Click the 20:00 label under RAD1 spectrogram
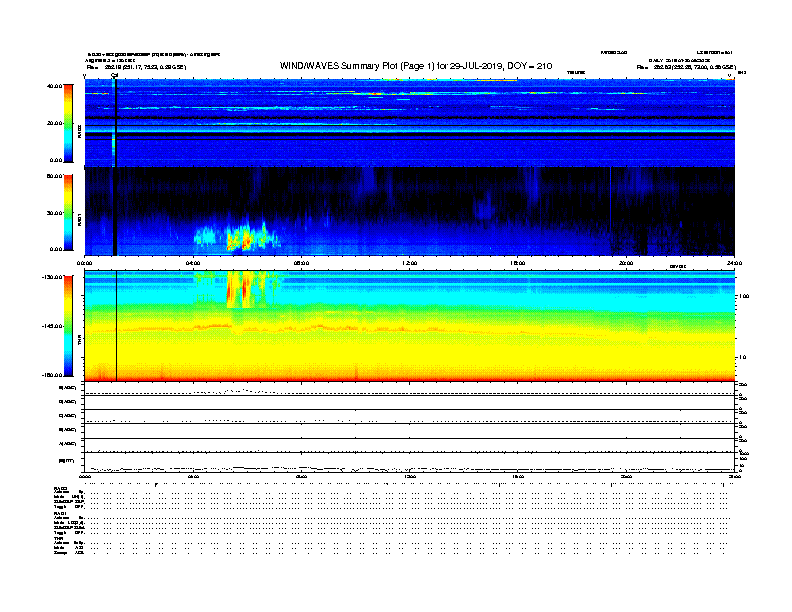This screenshot has height=612, width=792. point(626,263)
